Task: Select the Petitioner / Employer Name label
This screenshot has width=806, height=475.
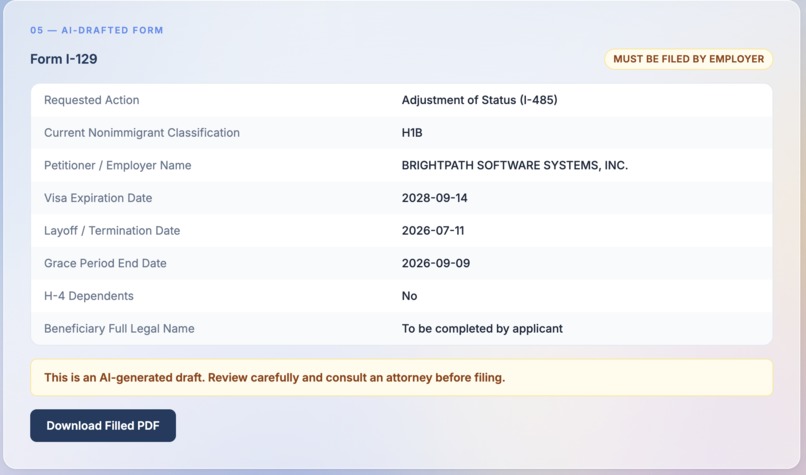Action: pyautogui.click(x=118, y=166)
